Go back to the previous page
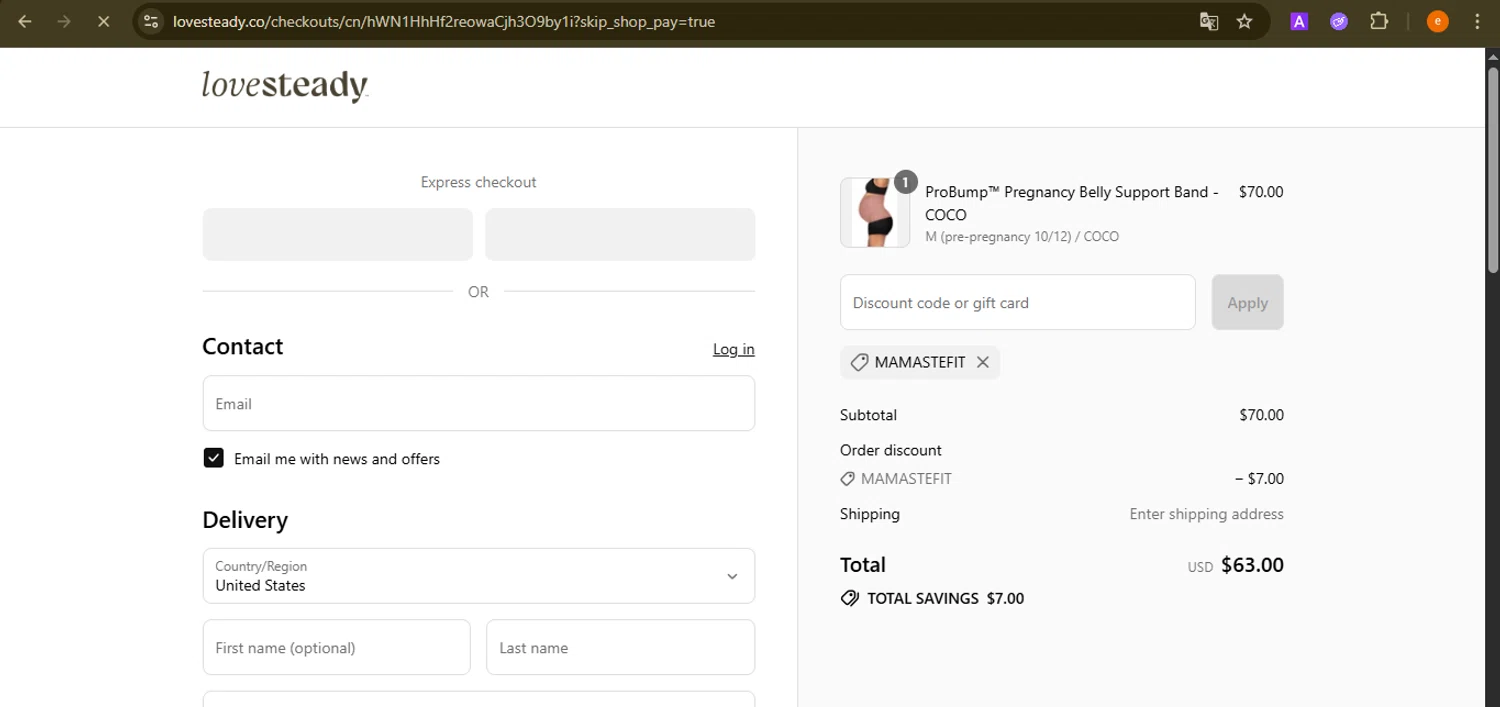Screen dimensions: 1500x707 coord(25,21)
